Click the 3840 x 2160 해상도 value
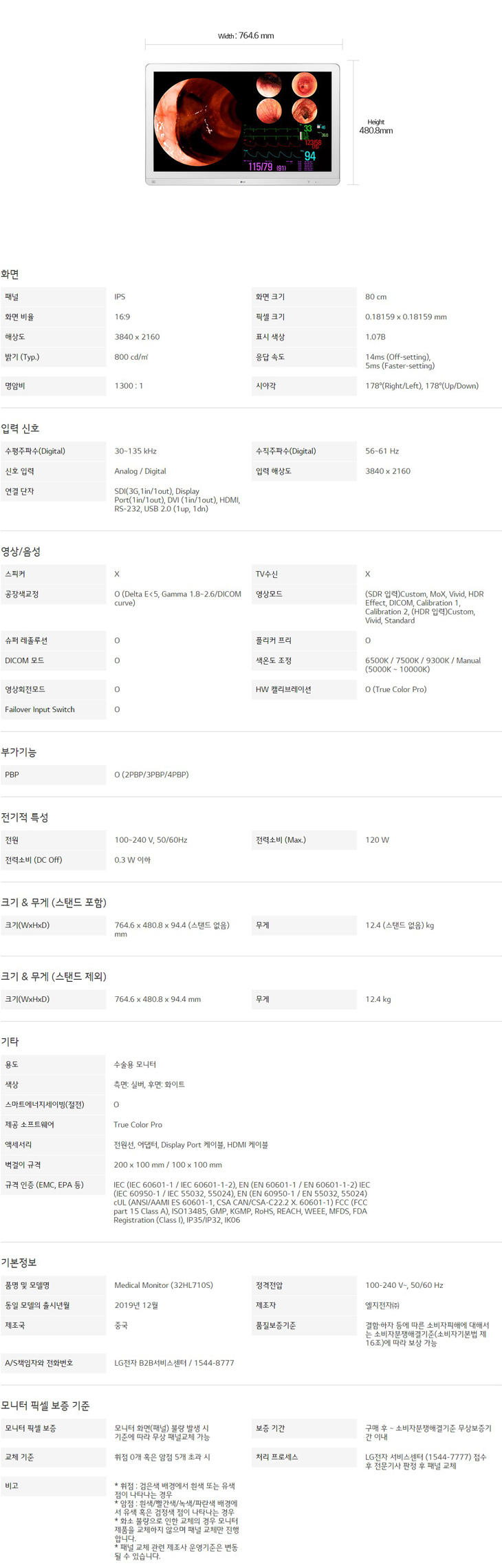This screenshot has height=1568, width=502. pos(137,337)
